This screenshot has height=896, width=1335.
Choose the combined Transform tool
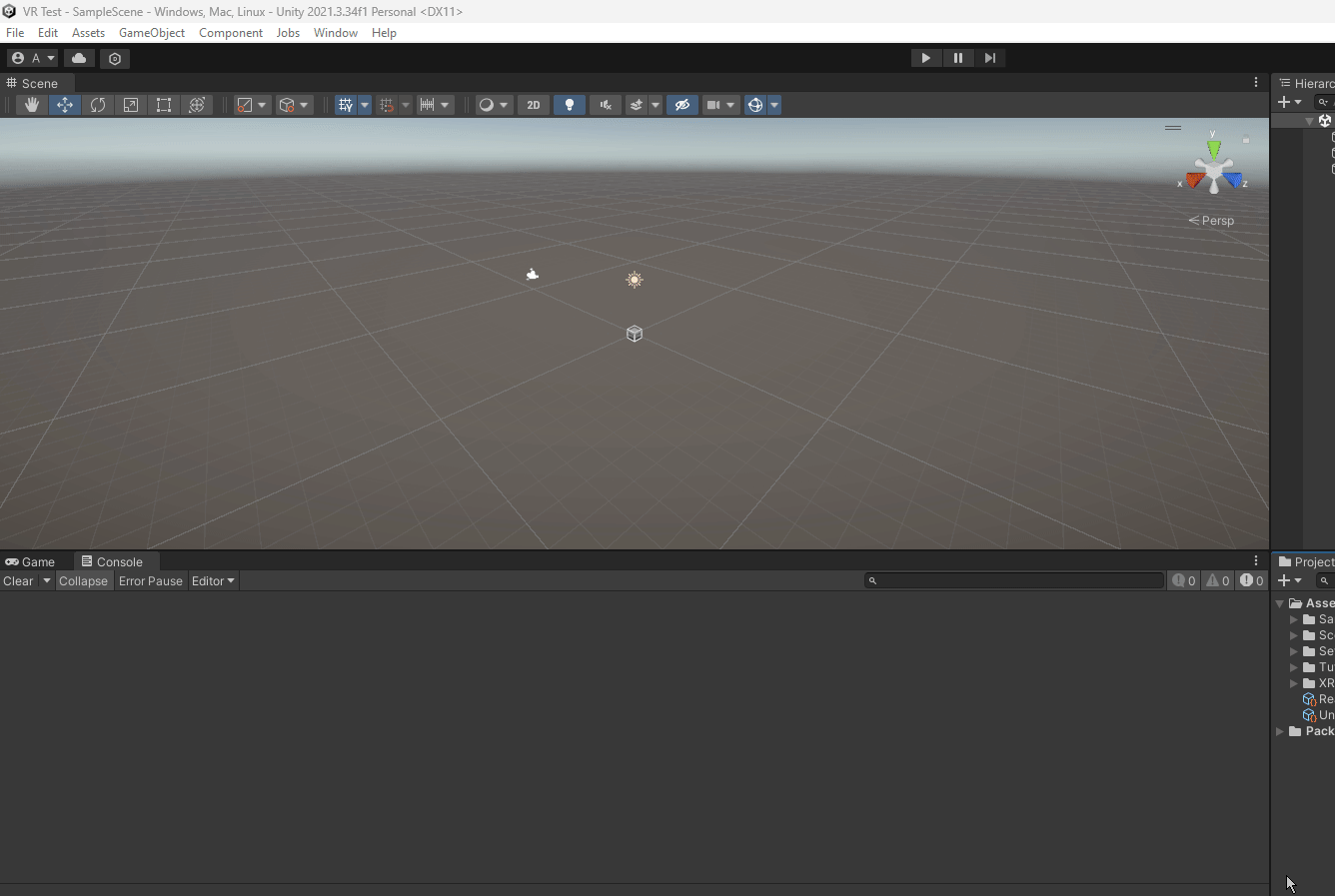tap(196, 104)
